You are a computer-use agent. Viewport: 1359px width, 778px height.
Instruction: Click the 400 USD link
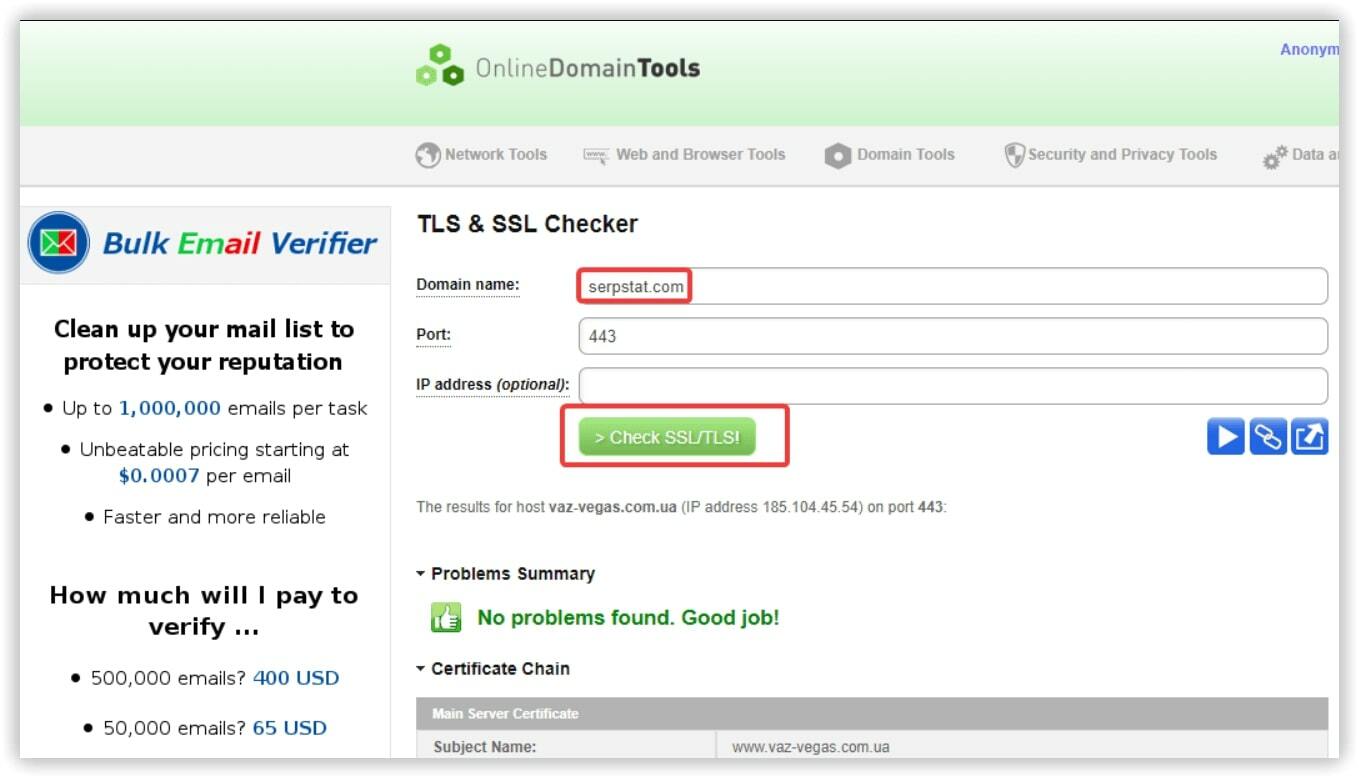pyautogui.click(x=296, y=678)
